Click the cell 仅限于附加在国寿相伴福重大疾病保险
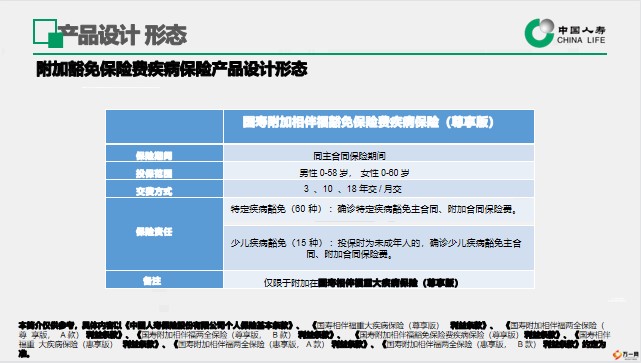 (379, 280)
